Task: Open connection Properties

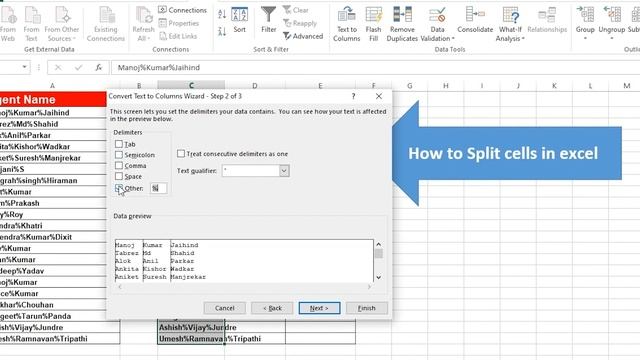Action: coord(179,23)
